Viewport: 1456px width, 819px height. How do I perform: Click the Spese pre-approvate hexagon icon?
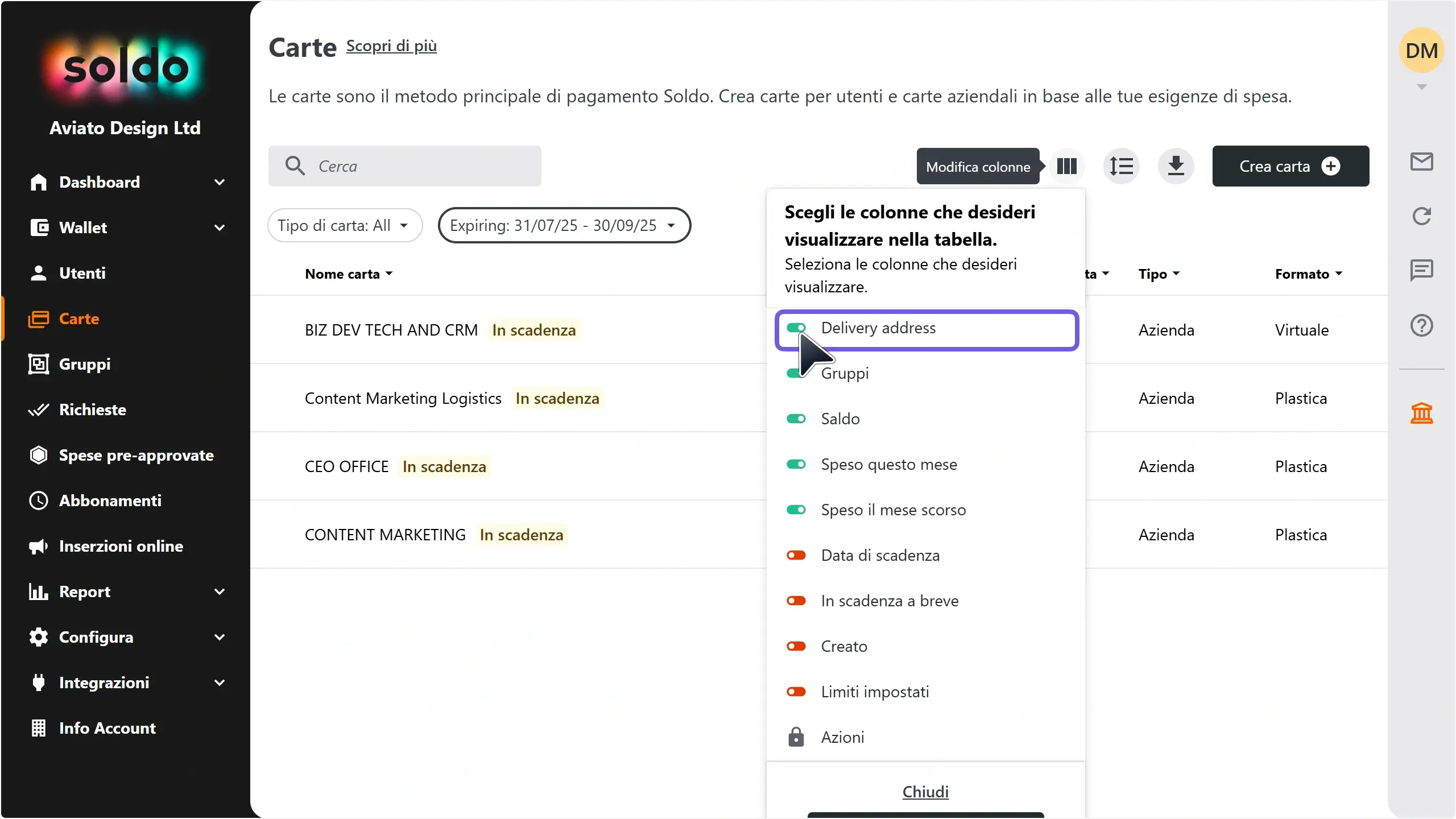coord(39,455)
